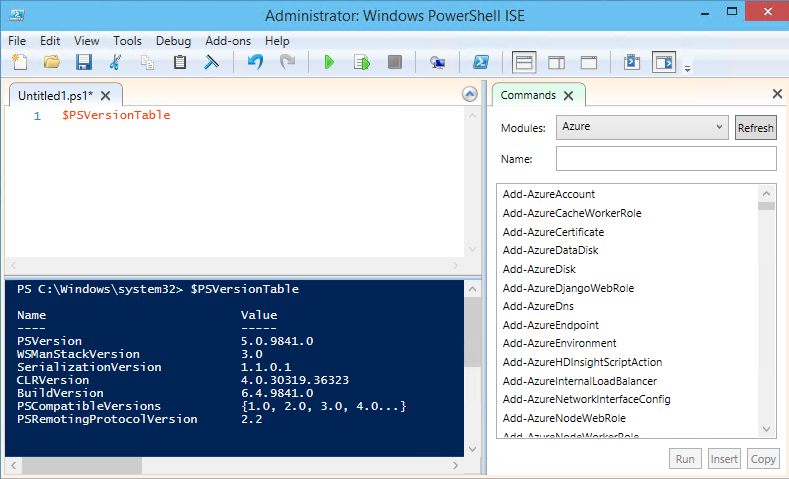
Task: Show script pane maximized layout
Action: pyautogui.click(x=589, y=62)
